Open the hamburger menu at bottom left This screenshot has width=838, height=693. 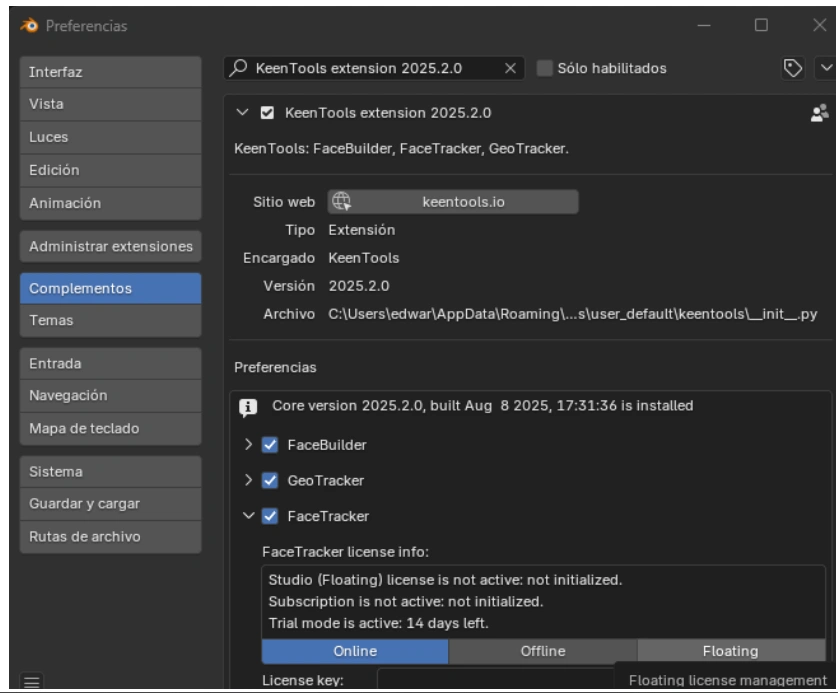(15, 681)
